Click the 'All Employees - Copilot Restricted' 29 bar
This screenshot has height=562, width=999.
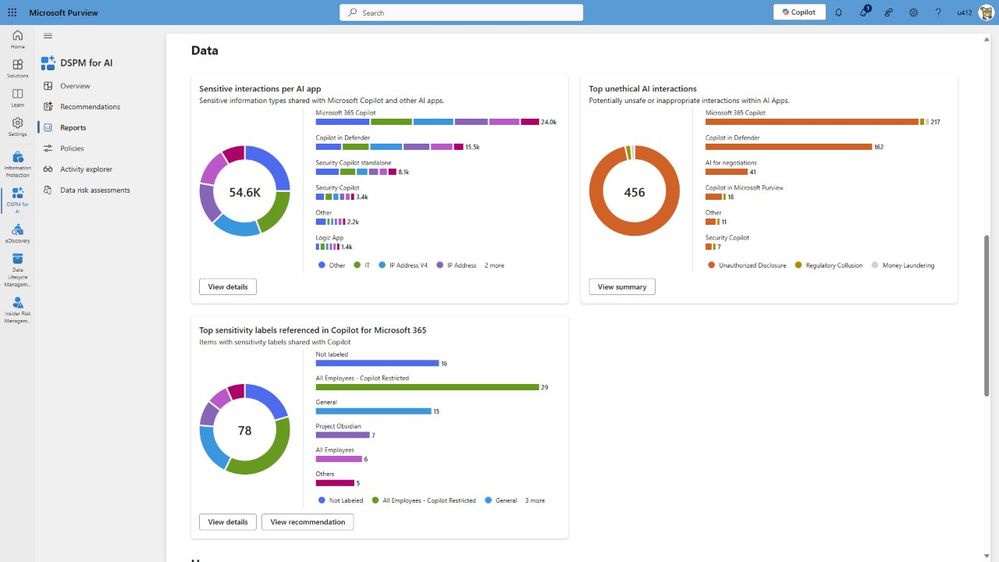tap(427, 387)
